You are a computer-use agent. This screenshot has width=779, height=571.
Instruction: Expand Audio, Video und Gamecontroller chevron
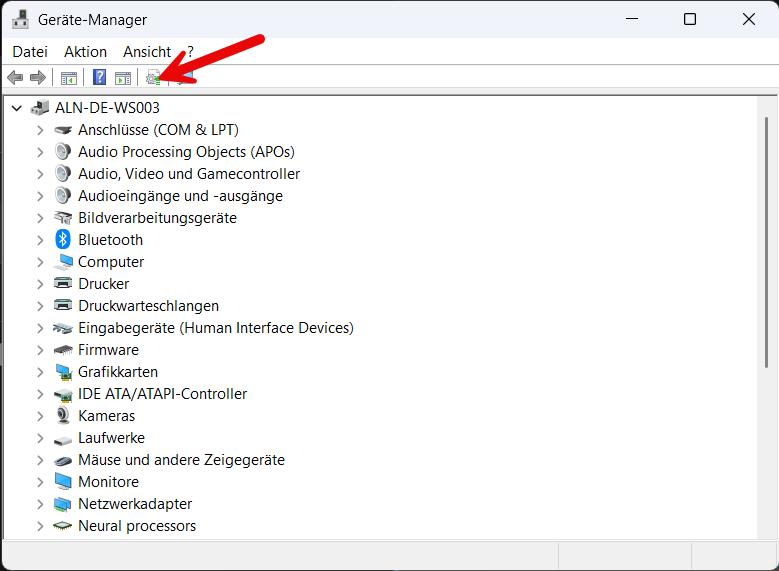click(40, 174)
